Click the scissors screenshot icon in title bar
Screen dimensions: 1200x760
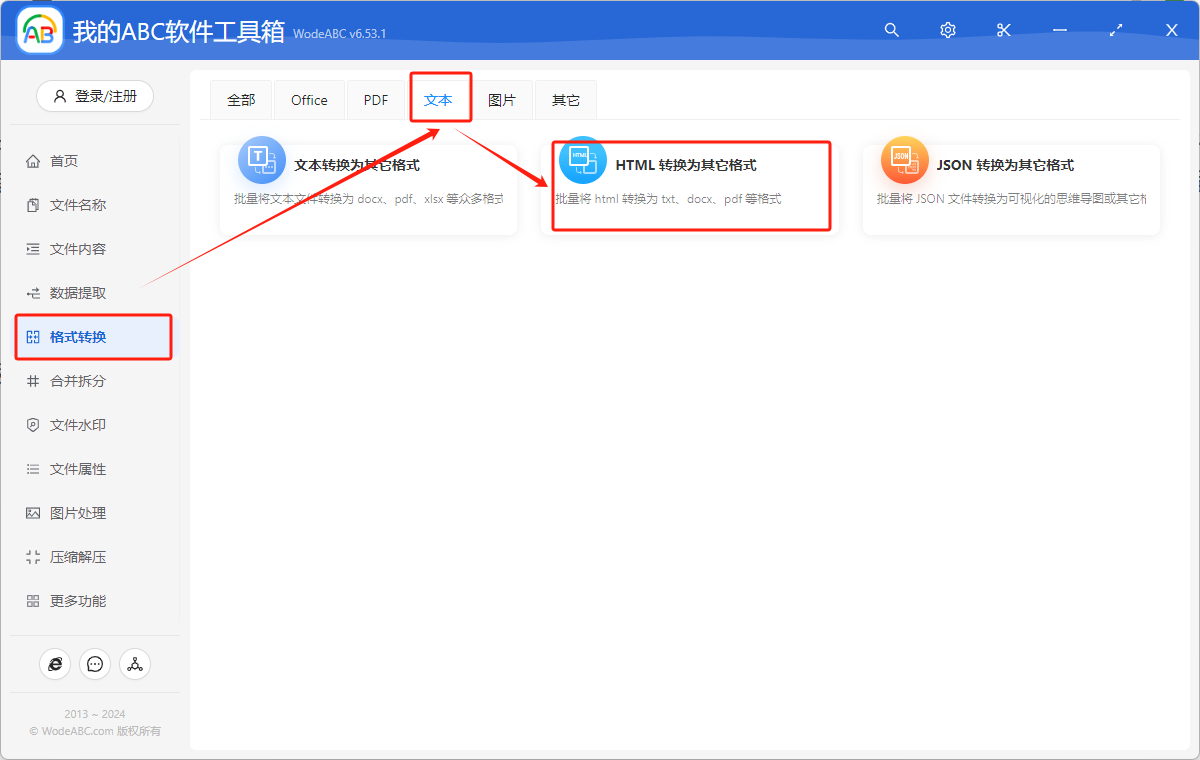1003,30
